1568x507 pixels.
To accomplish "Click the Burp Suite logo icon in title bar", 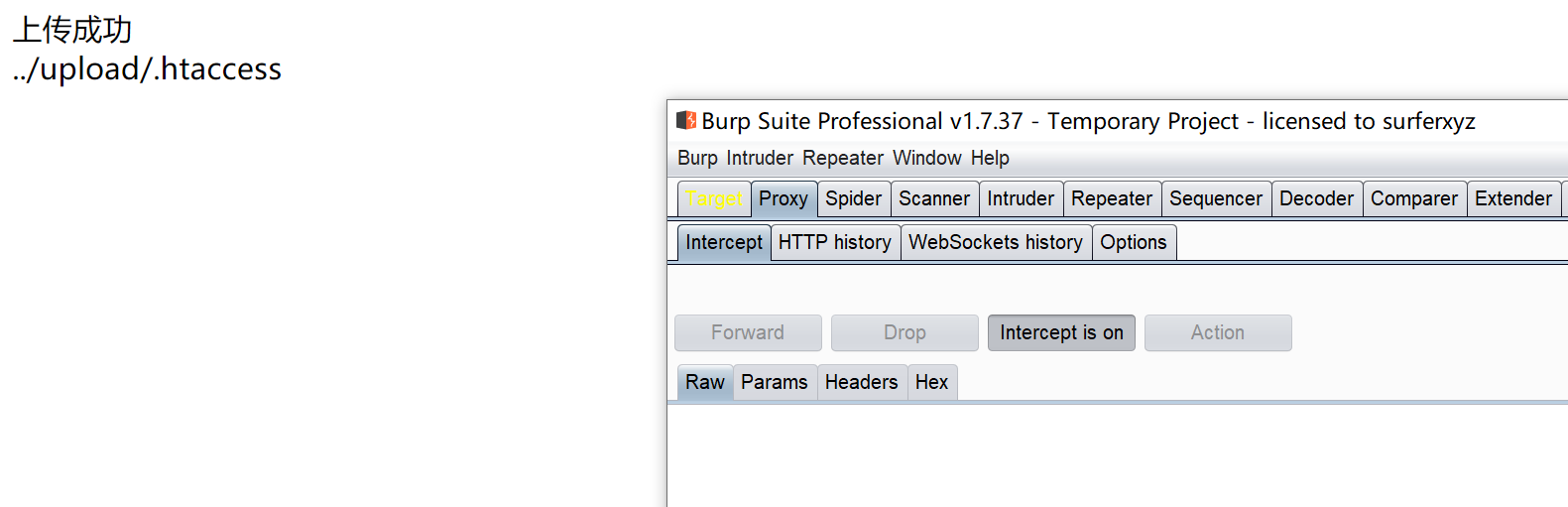I will [686, 121].
